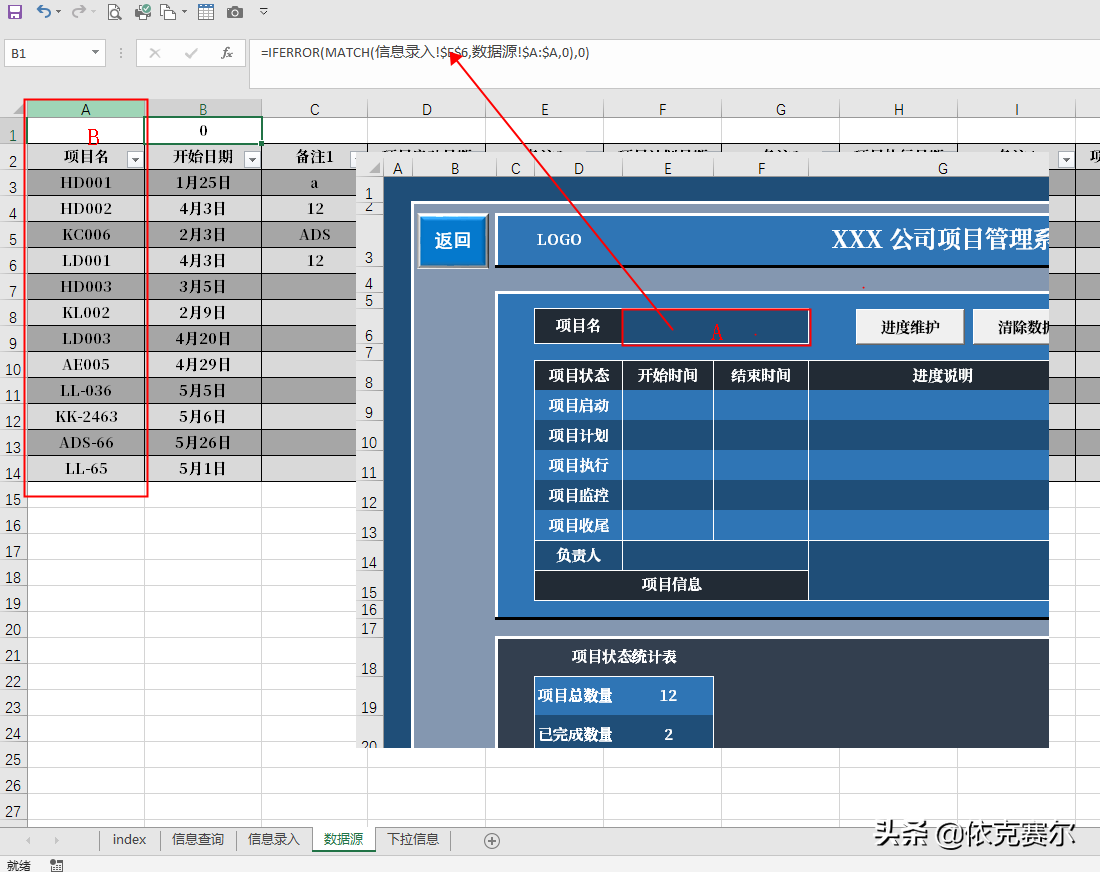Open the copy icon's dropdown arrow
Image resolution: width=1100 pixels, height=872 pixels.
[x=185, y=12]
